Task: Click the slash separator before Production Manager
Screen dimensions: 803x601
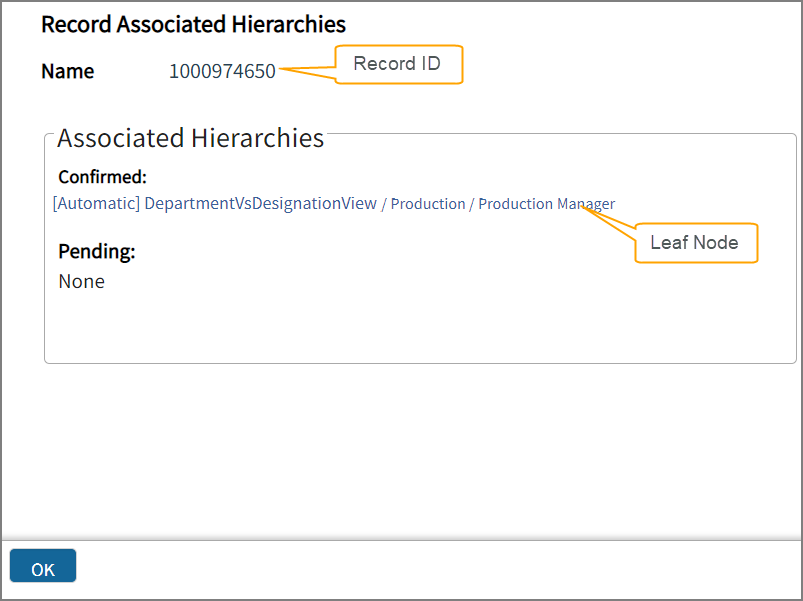Action: (472, 205)
